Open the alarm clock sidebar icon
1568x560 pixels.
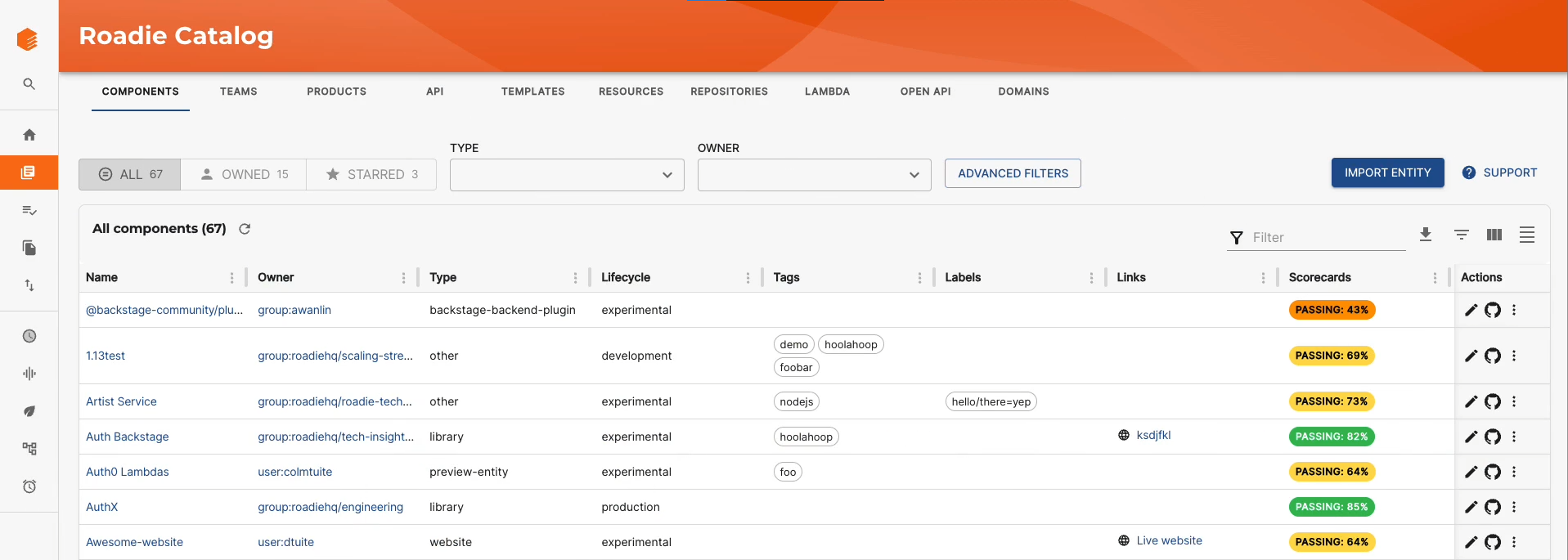(x=29, y=486)
